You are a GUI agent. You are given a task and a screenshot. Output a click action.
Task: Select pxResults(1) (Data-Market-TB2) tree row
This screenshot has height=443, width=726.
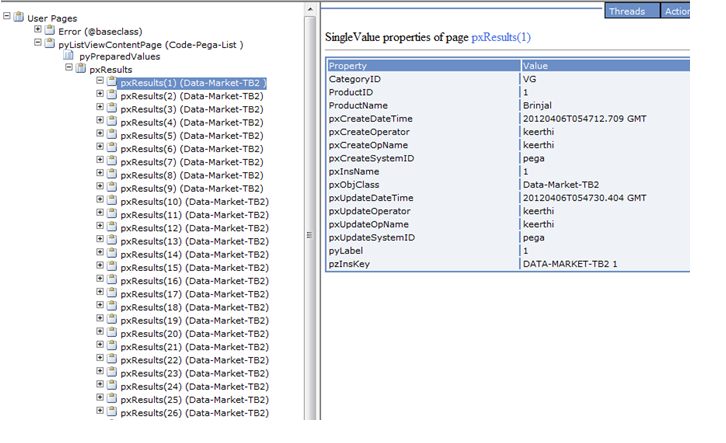(x=193, y=83)
